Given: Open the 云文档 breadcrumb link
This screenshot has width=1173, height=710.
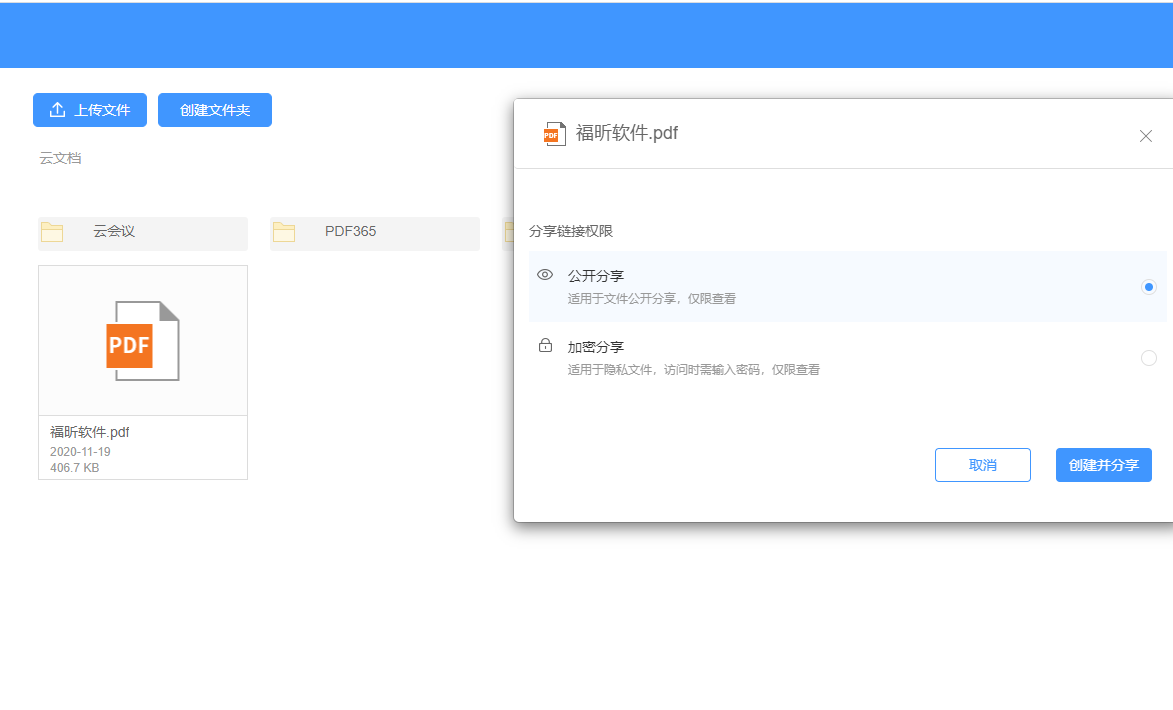Looking at the screenshot, I should coord(60,157).
